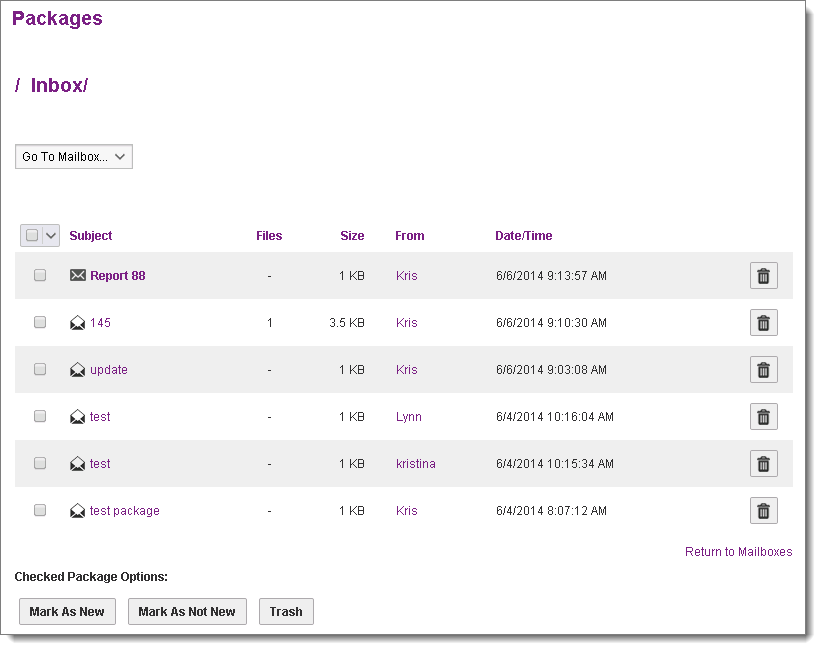Click trash icon for test package row
Screen dimensions: 821x650
763,511
